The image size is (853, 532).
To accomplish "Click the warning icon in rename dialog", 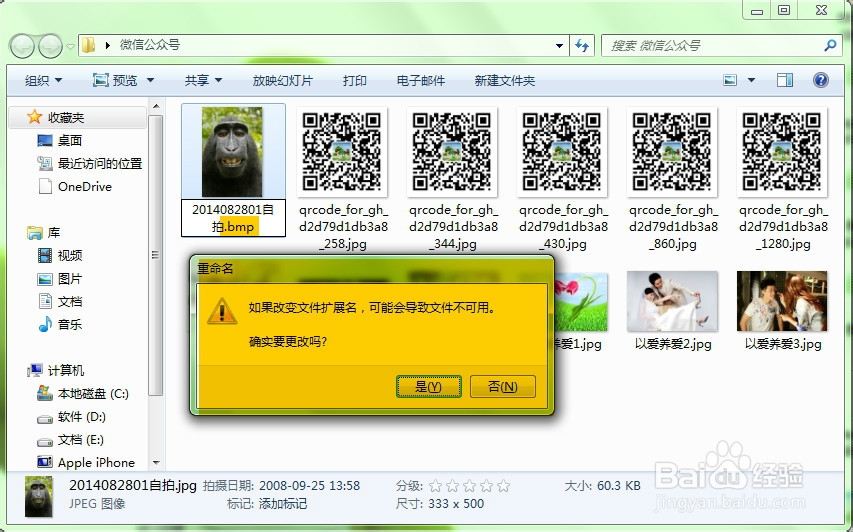I will point(222,311).
